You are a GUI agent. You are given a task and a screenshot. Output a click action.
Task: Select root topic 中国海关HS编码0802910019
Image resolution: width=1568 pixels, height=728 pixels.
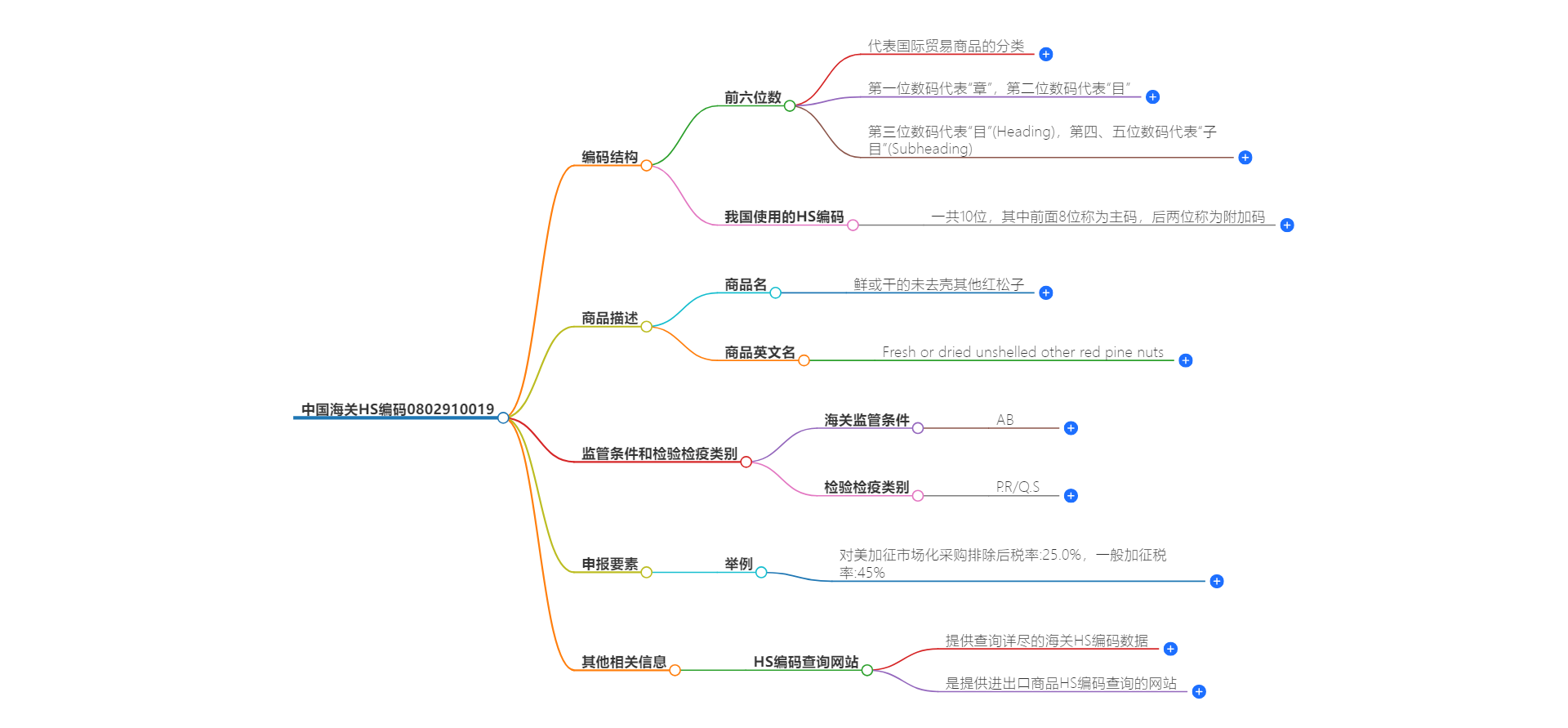[398, 409]
